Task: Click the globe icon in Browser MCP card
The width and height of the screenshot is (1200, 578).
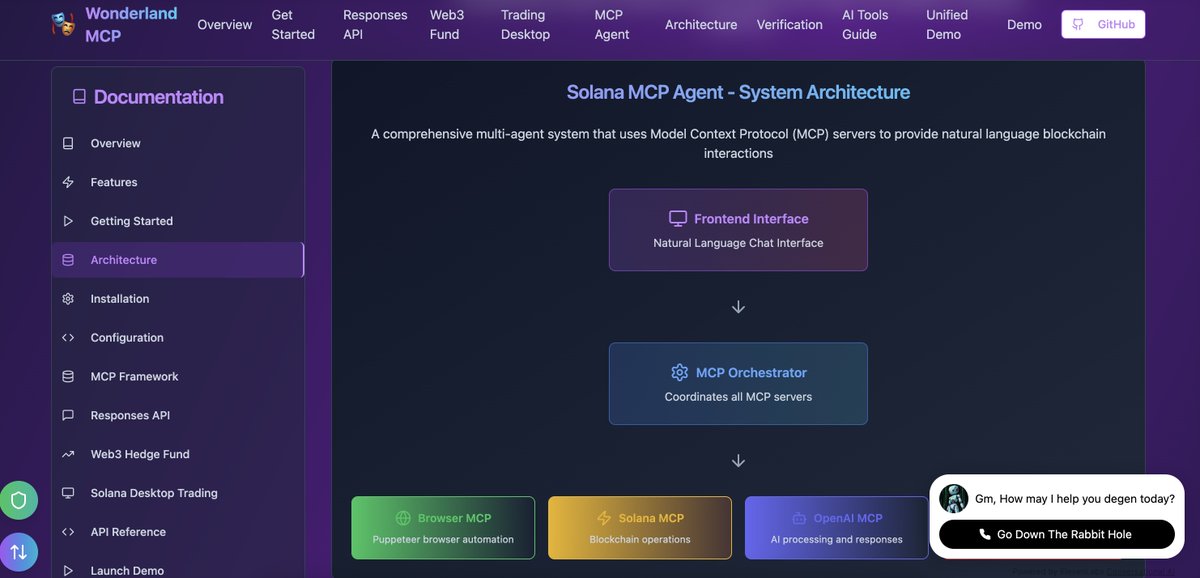Action: 403,518
